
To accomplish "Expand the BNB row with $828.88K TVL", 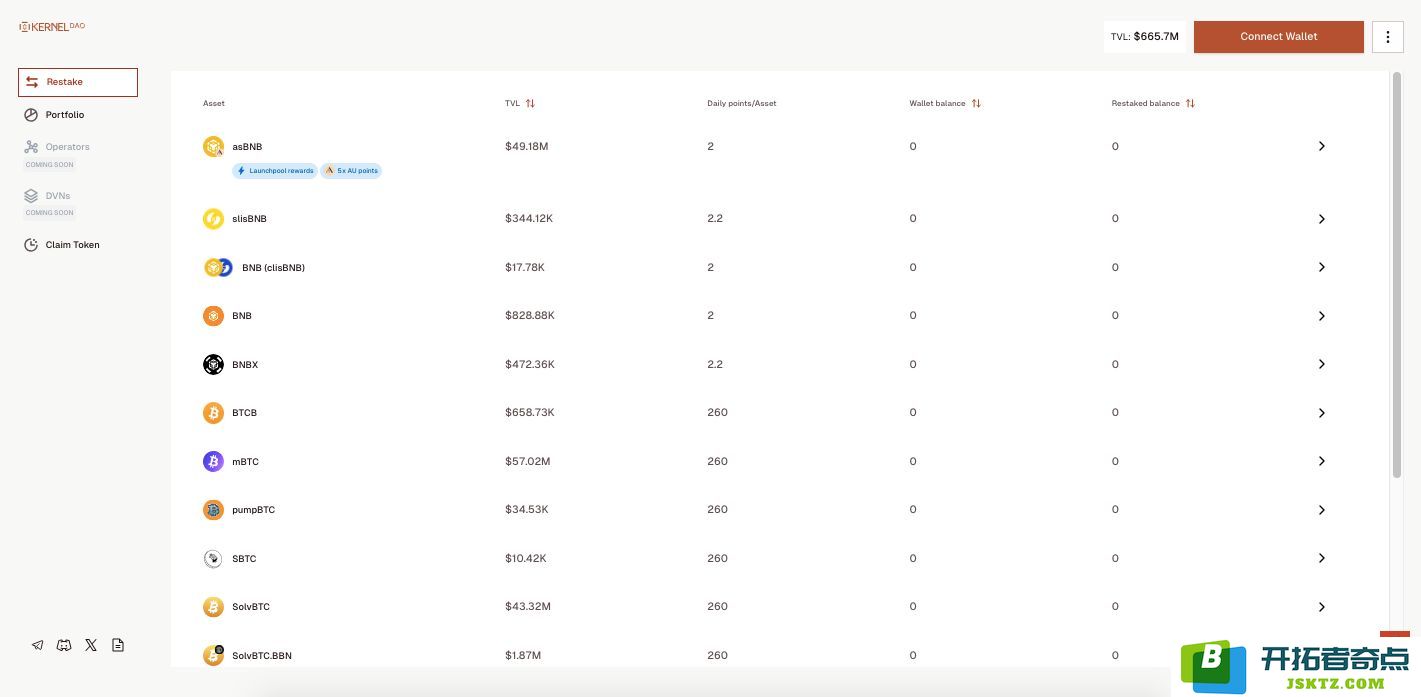I will point(1321,316).
